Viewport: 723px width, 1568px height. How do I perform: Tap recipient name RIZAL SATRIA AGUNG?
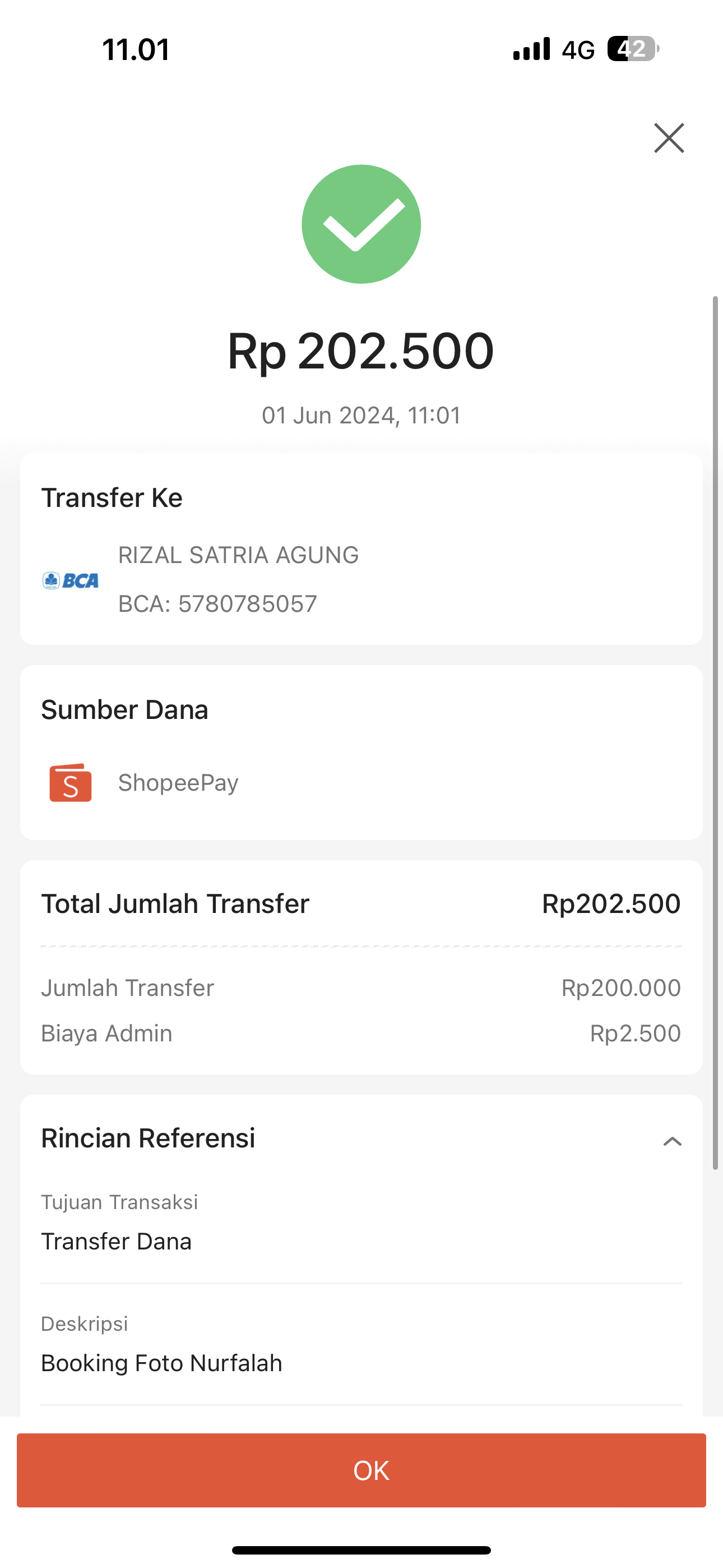[239, 555]
